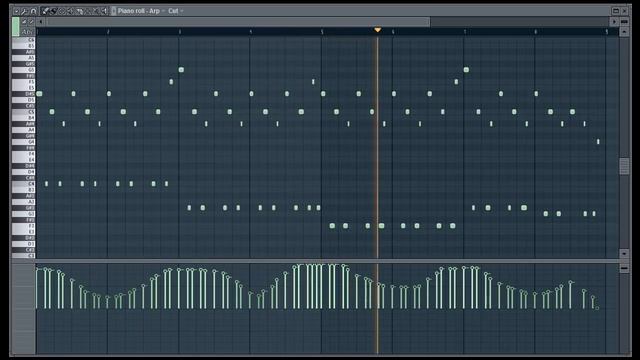Select the Paint brush tool
The width and height of the screenshot is (640, 360).
point(53,11)
